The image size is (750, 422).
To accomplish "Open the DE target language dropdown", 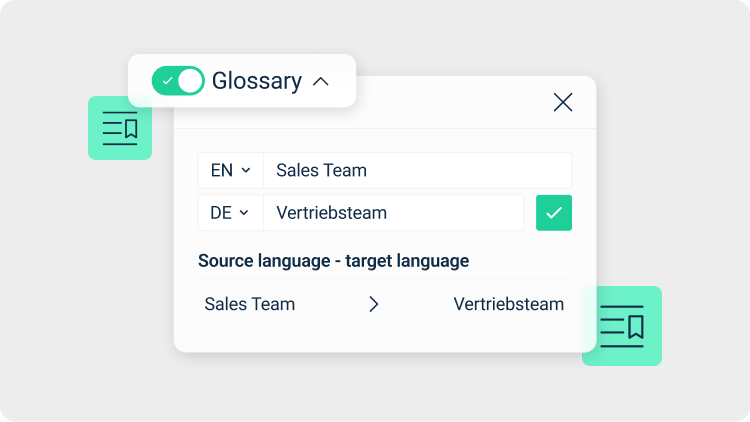I will pos(230,212).
